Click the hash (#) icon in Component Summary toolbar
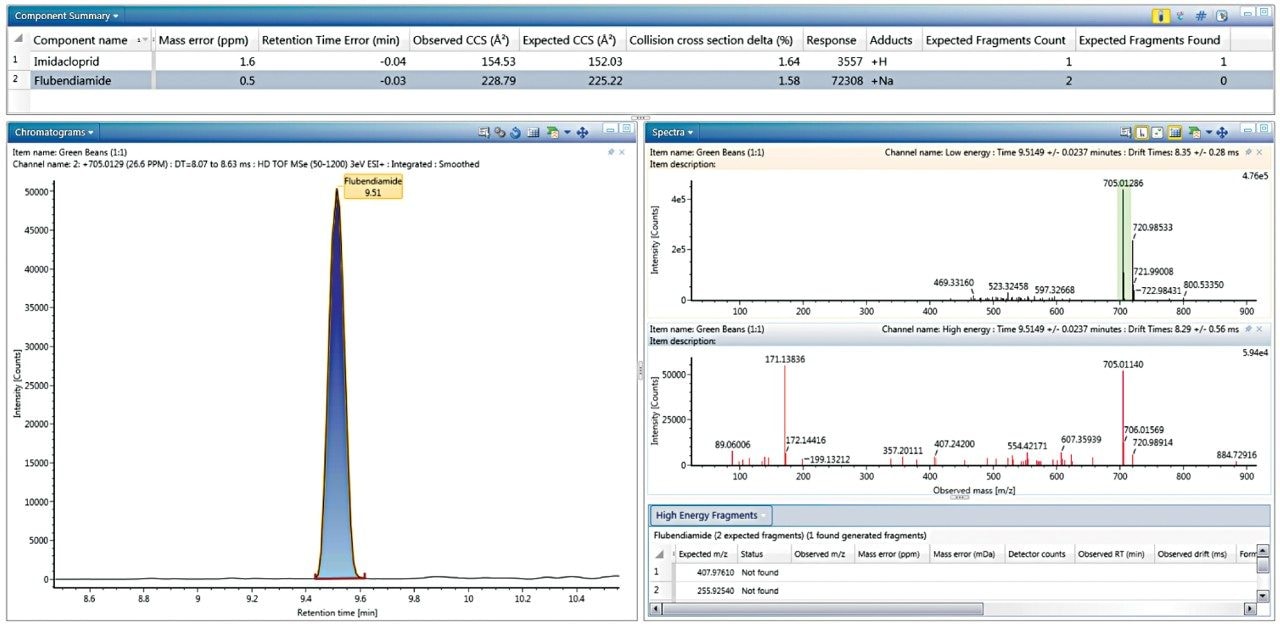Viewport: 1280px width, 627px height. 1201,16
